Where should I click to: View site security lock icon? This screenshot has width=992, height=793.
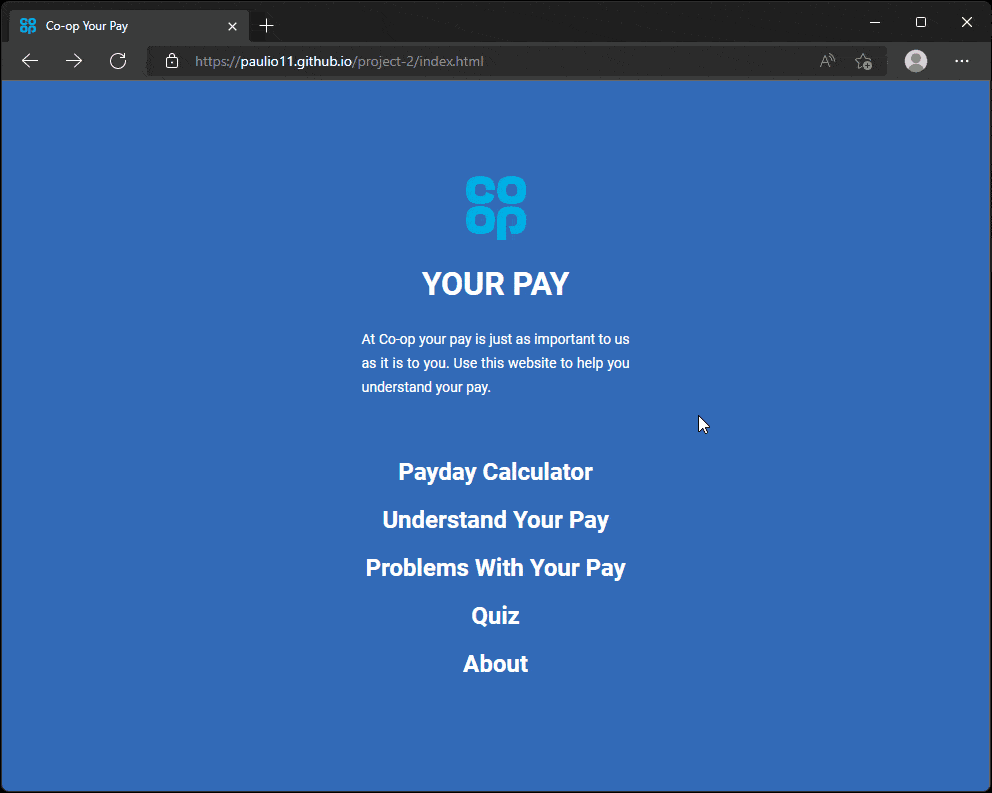[171, 61]
